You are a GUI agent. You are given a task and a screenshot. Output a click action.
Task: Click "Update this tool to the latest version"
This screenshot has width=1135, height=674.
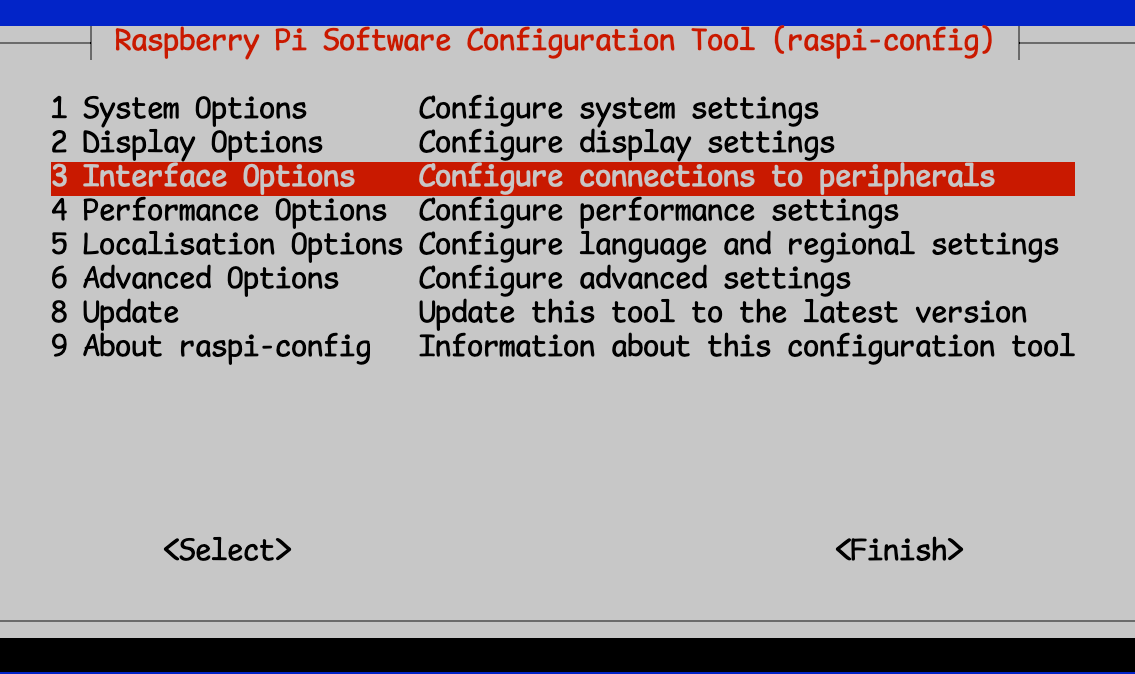(x=722, y=313)
